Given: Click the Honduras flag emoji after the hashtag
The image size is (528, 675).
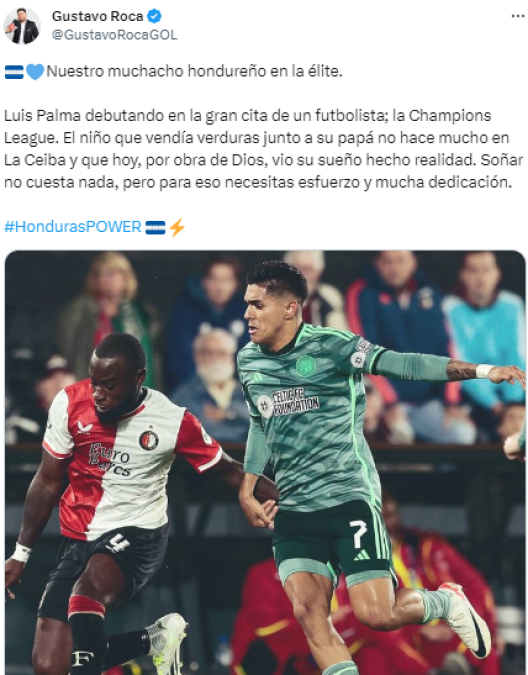Looking at the screenshot, I should (155, 227).
